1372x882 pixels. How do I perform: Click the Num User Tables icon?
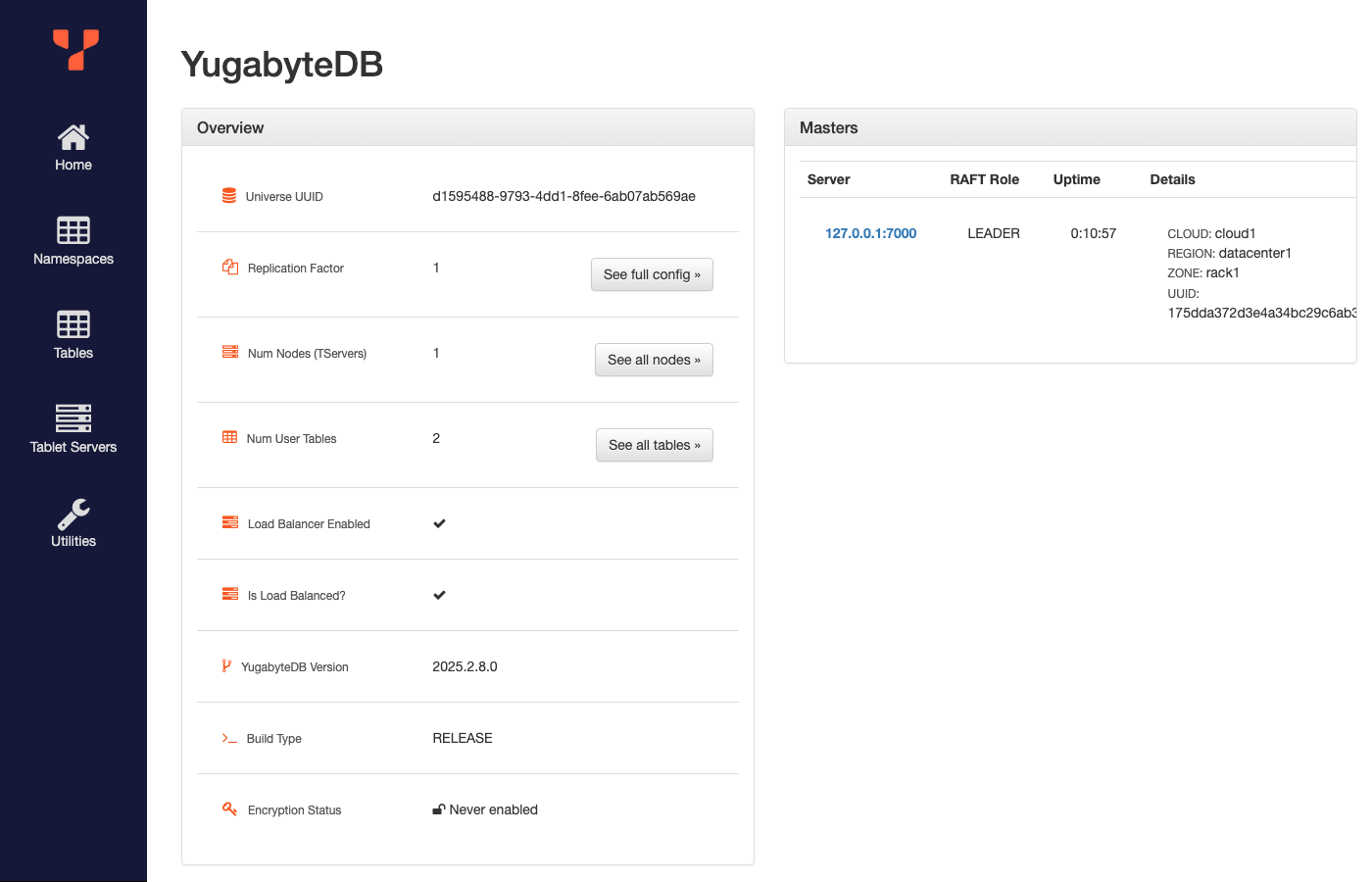(229, 437)
